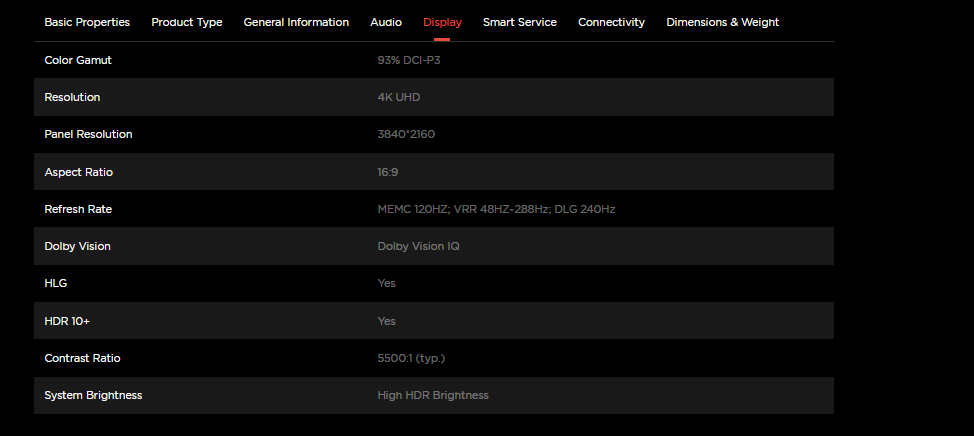
Task: Click the 3840*2160 value text
Action: click(x=406, y=134)
